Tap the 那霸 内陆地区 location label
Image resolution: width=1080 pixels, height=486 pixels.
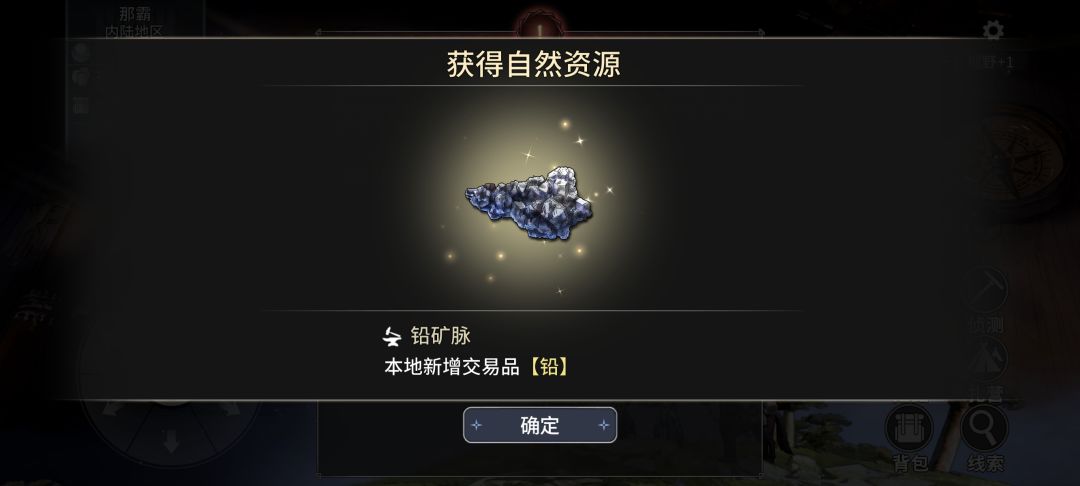coord(135,22)
